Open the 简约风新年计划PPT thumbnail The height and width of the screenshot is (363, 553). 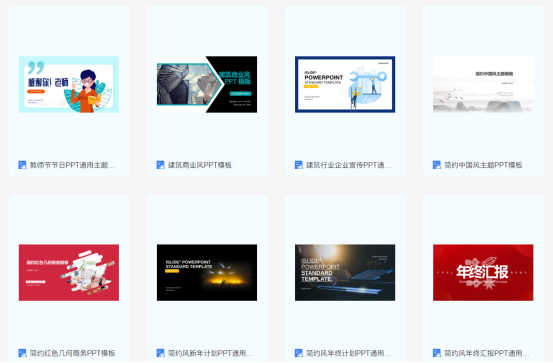(207, 272)
